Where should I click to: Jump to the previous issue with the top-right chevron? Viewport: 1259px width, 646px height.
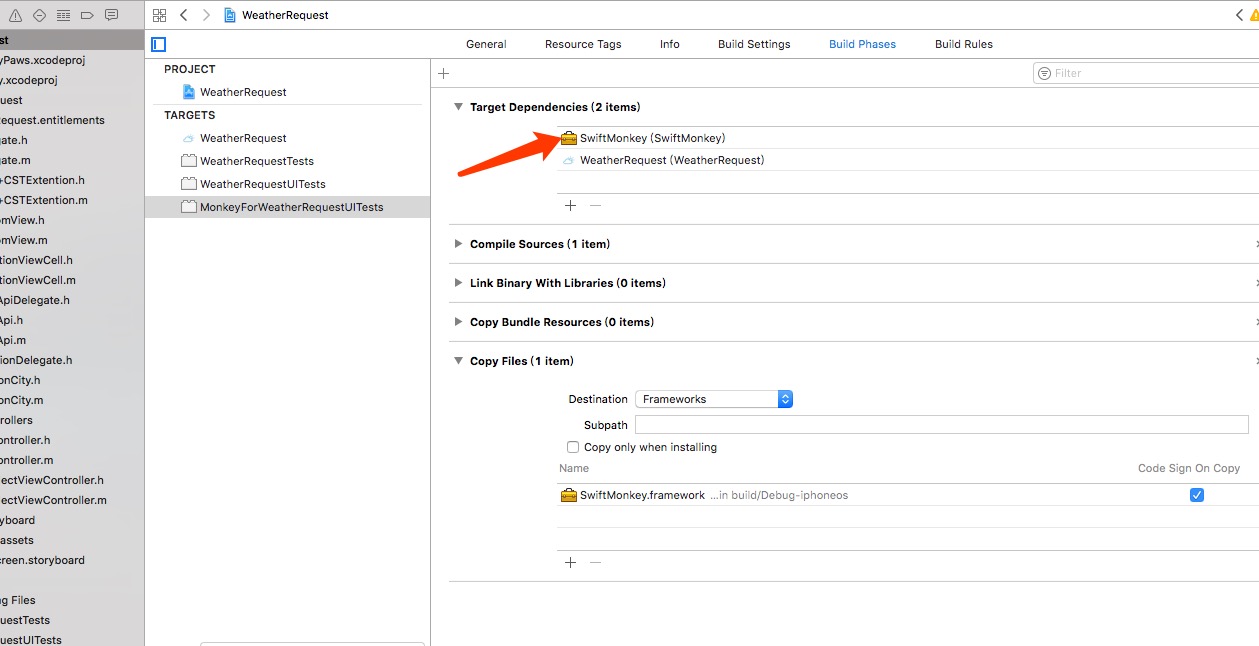pos(1240,15)
